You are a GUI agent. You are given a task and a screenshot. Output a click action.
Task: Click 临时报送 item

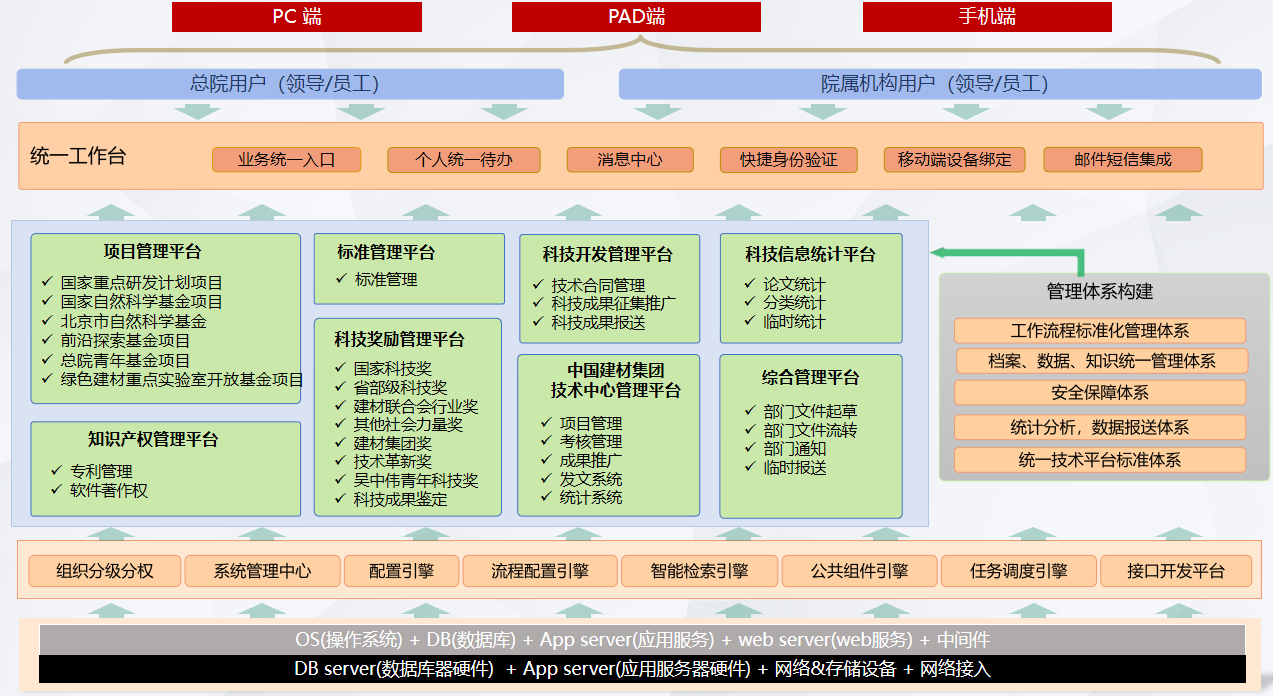tap(795, 467)
